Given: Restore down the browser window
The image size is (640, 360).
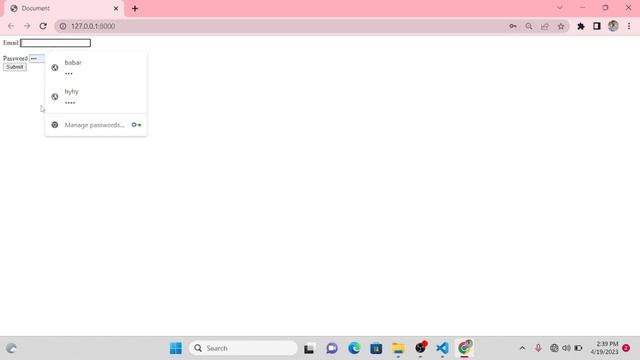Looking at the screenshot, I should [x=605, y=8].
